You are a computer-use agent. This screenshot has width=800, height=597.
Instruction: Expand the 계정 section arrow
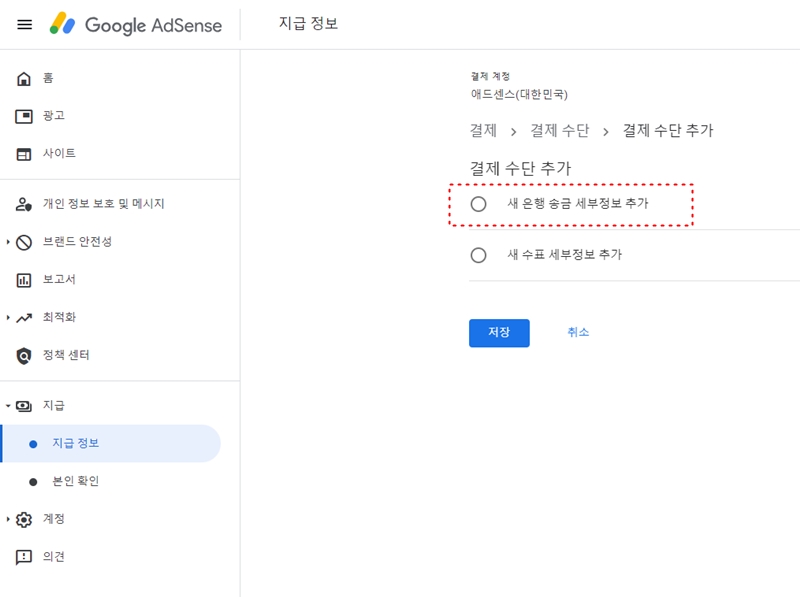click(8, 519)
